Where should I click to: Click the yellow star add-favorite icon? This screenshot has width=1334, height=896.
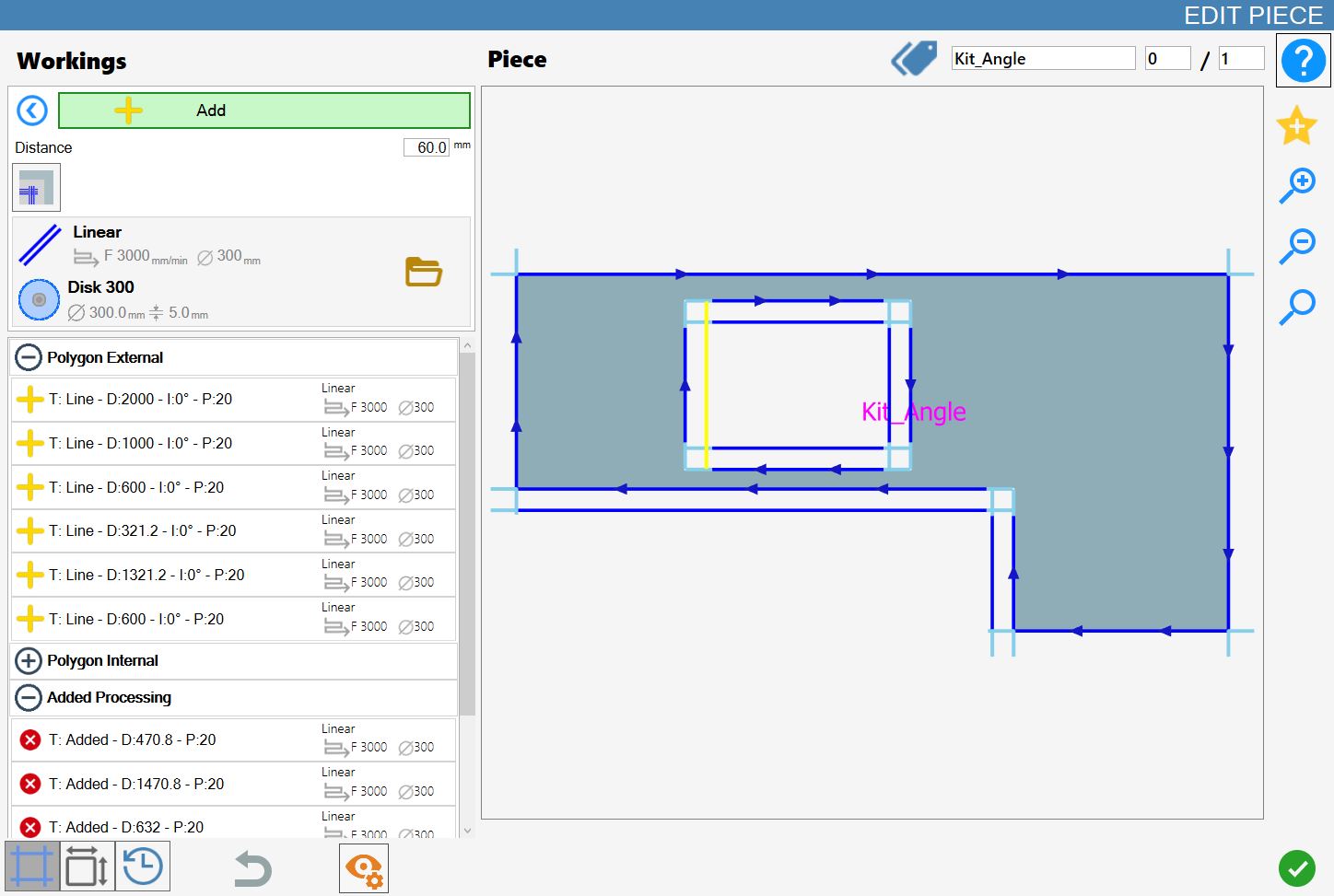point(1296,125)
